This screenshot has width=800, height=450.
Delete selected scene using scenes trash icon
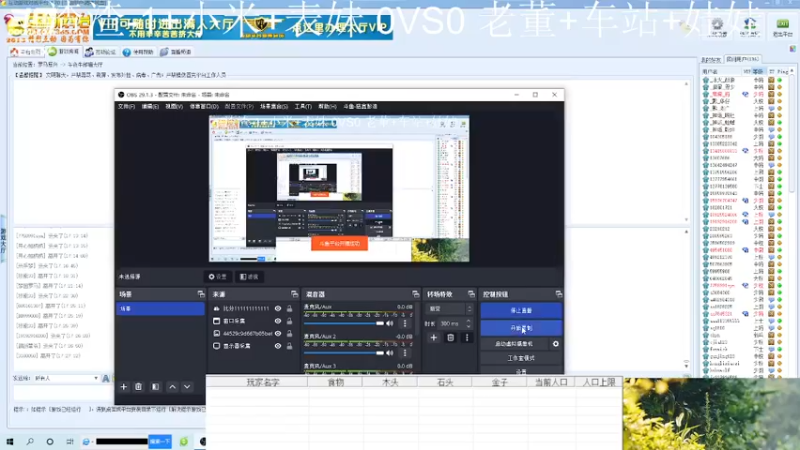point(138,387)
